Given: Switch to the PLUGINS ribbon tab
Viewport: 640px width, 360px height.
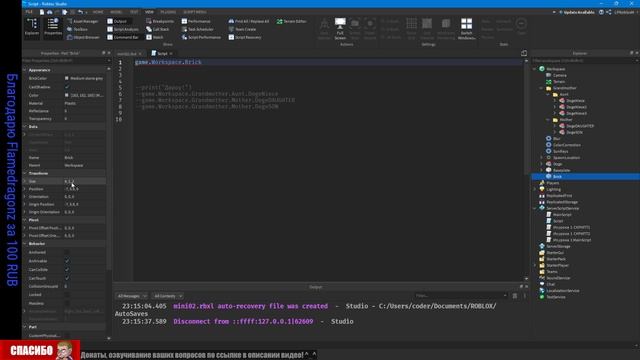Looking at the screenshot, I should point(168,12).
